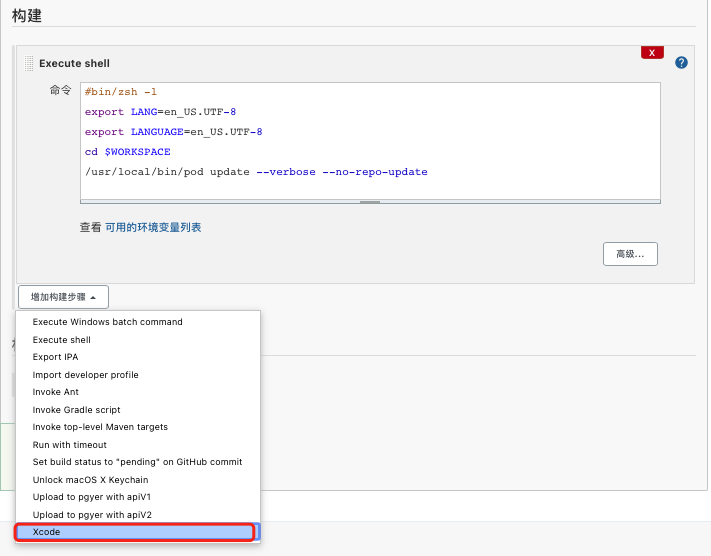Click the 'cd $WORKSPACE' line in the script
Viewport: 711px width, 556px height.
coord(127,152)
